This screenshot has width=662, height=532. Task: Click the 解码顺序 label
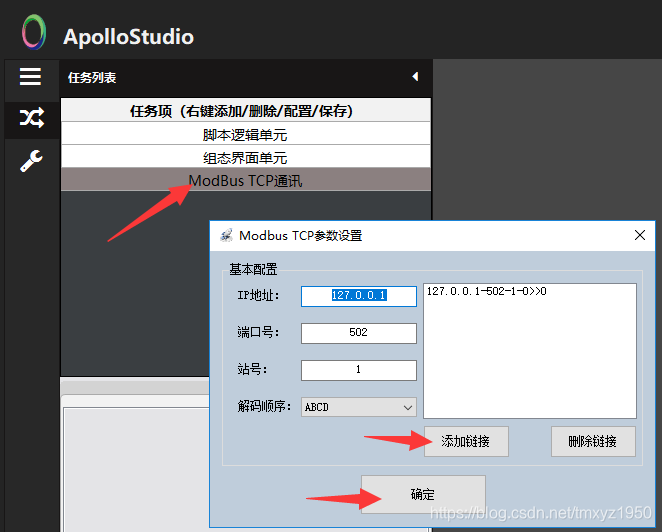point(264,406)
